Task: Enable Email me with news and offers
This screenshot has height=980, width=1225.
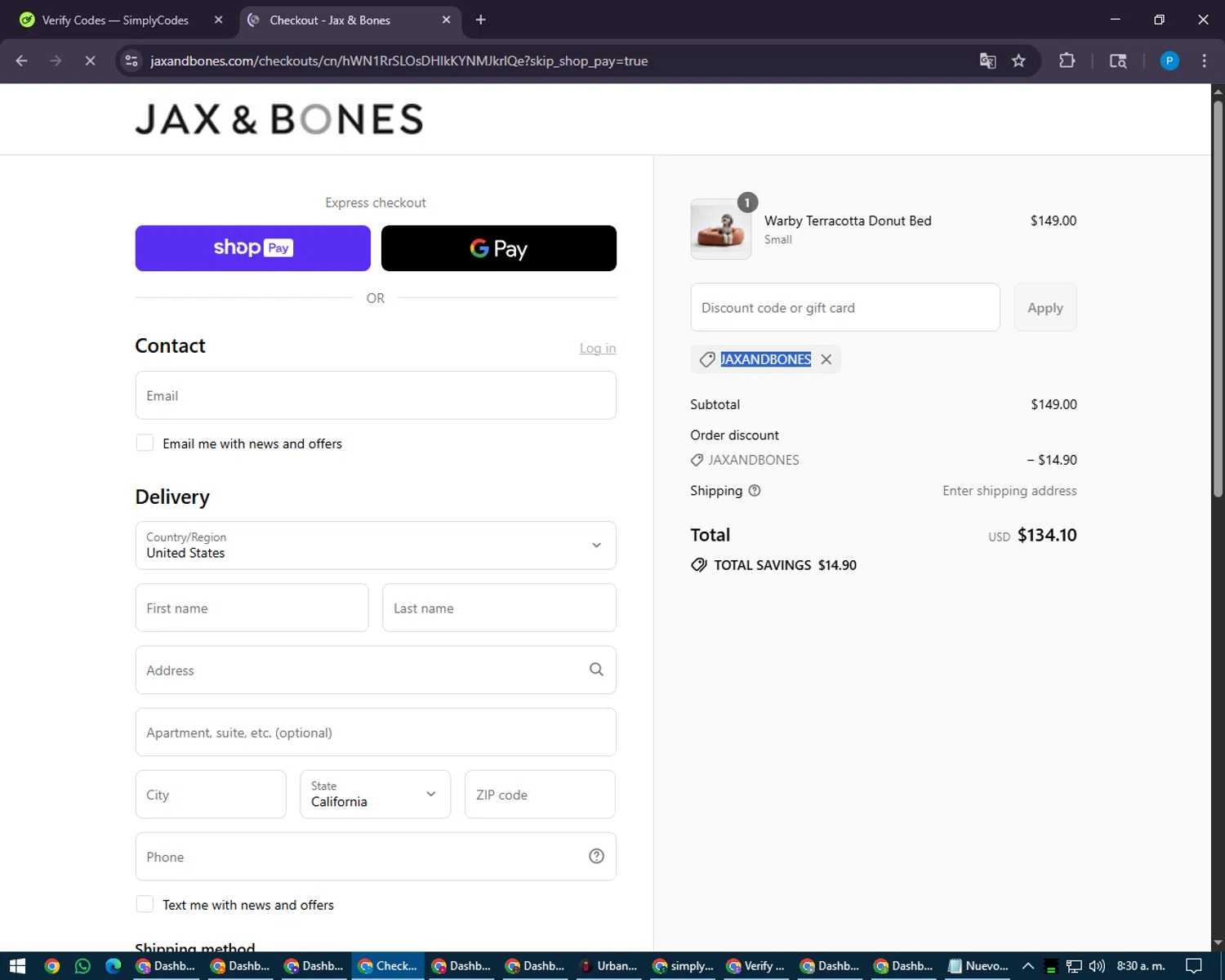Action: (145, 443)
